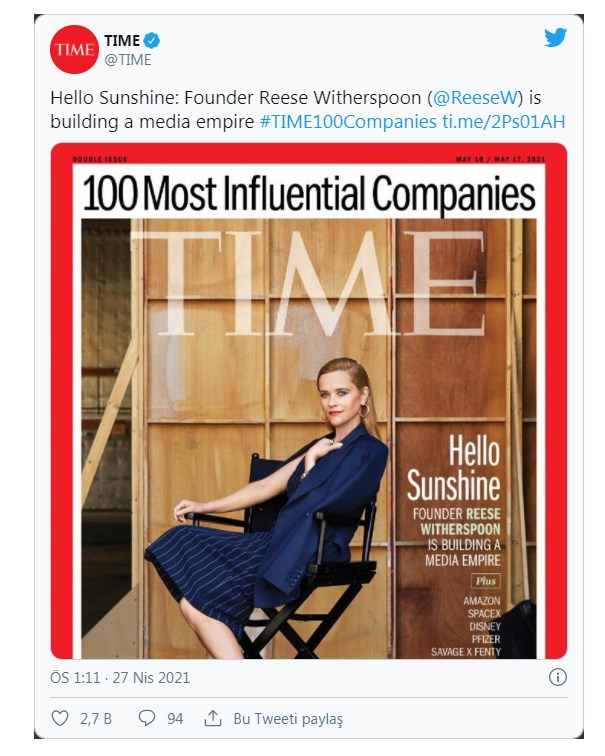Click the Twitter bird logo
The width and height of the screenshot is (605, 756).
tap(556, 37)
